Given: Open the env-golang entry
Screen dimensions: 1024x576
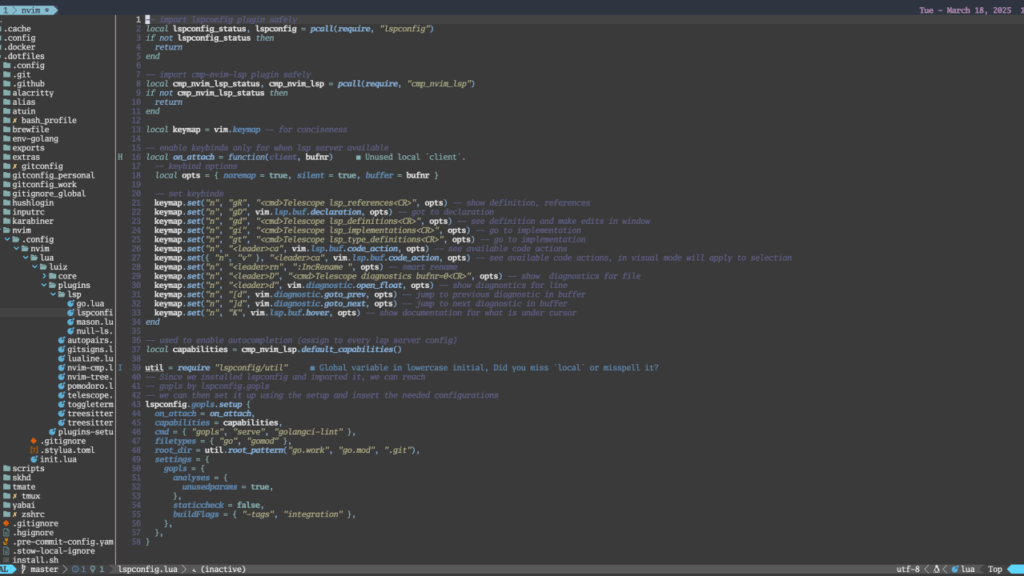Looking at the screenshot, I should point(35,138).
